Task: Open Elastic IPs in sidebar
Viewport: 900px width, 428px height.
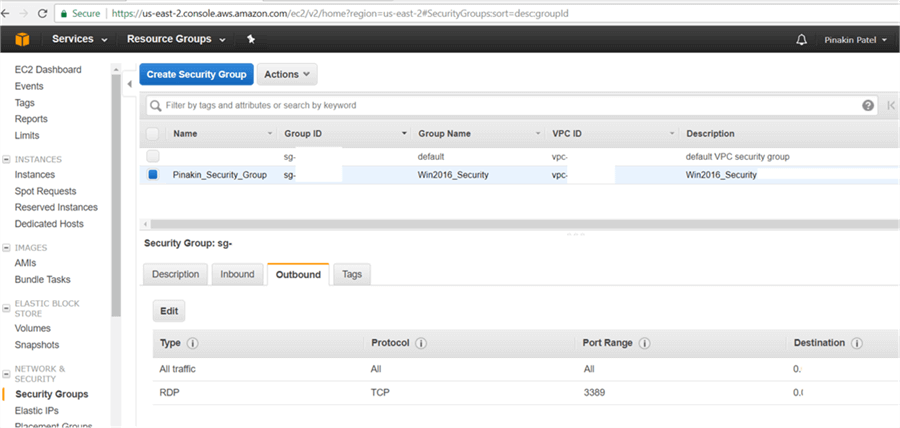Action: (x=37, y=411)
